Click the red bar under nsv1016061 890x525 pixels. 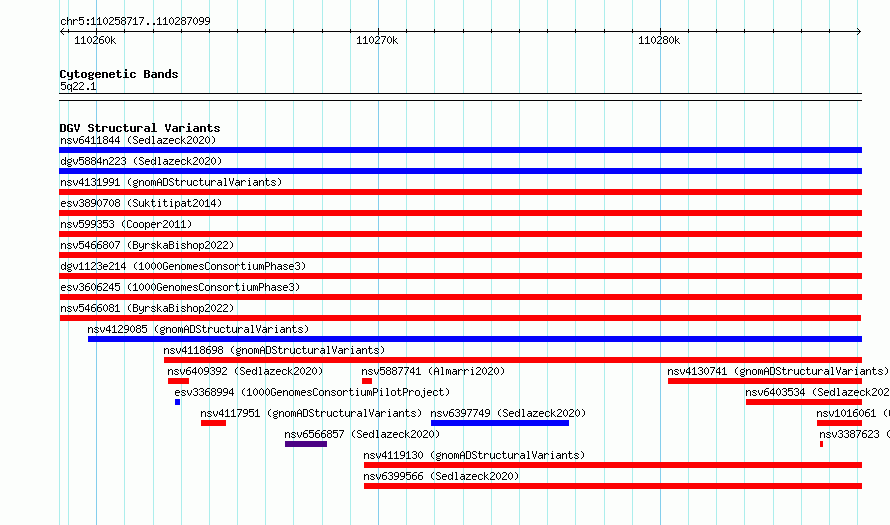pos(839,423)
